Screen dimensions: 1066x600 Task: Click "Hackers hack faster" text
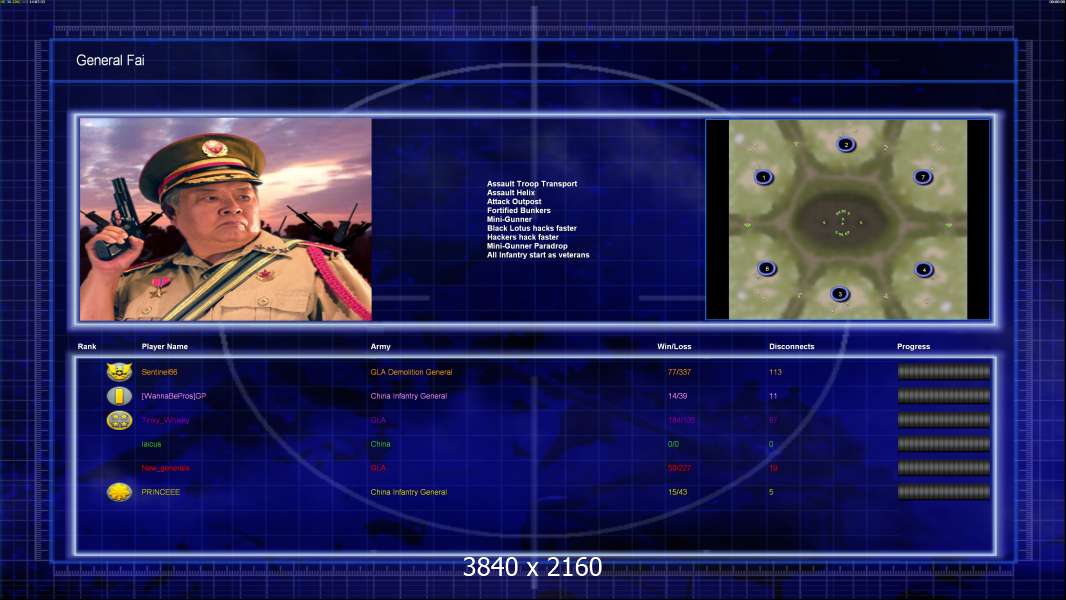523,237
